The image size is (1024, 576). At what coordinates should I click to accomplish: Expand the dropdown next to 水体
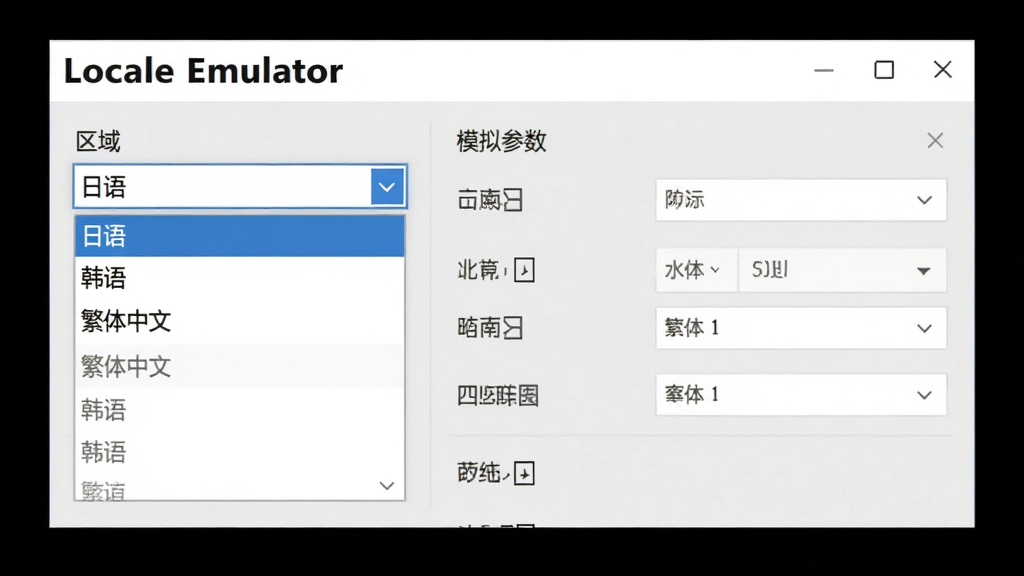click(842, 270)
